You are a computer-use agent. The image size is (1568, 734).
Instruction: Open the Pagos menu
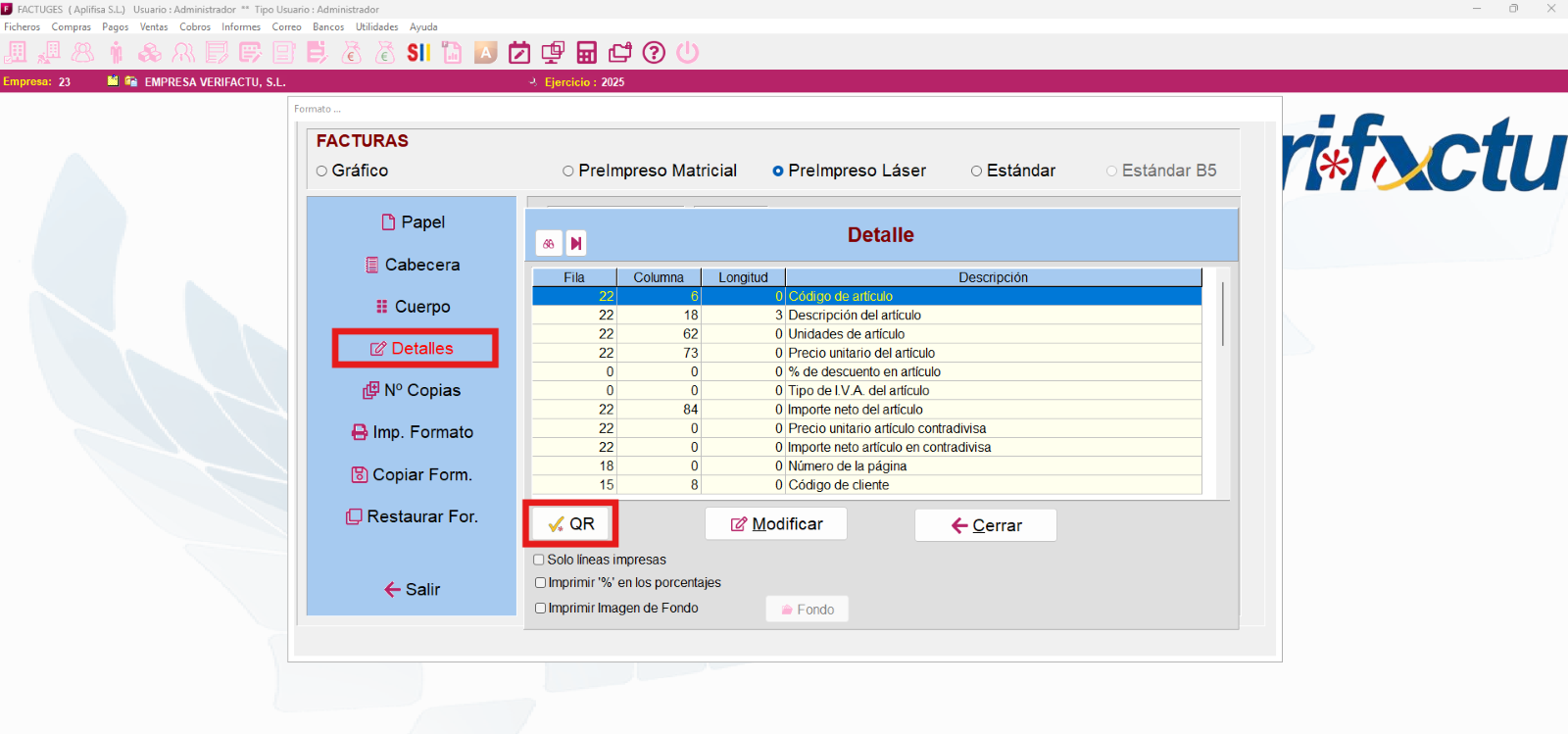(116, 26)
